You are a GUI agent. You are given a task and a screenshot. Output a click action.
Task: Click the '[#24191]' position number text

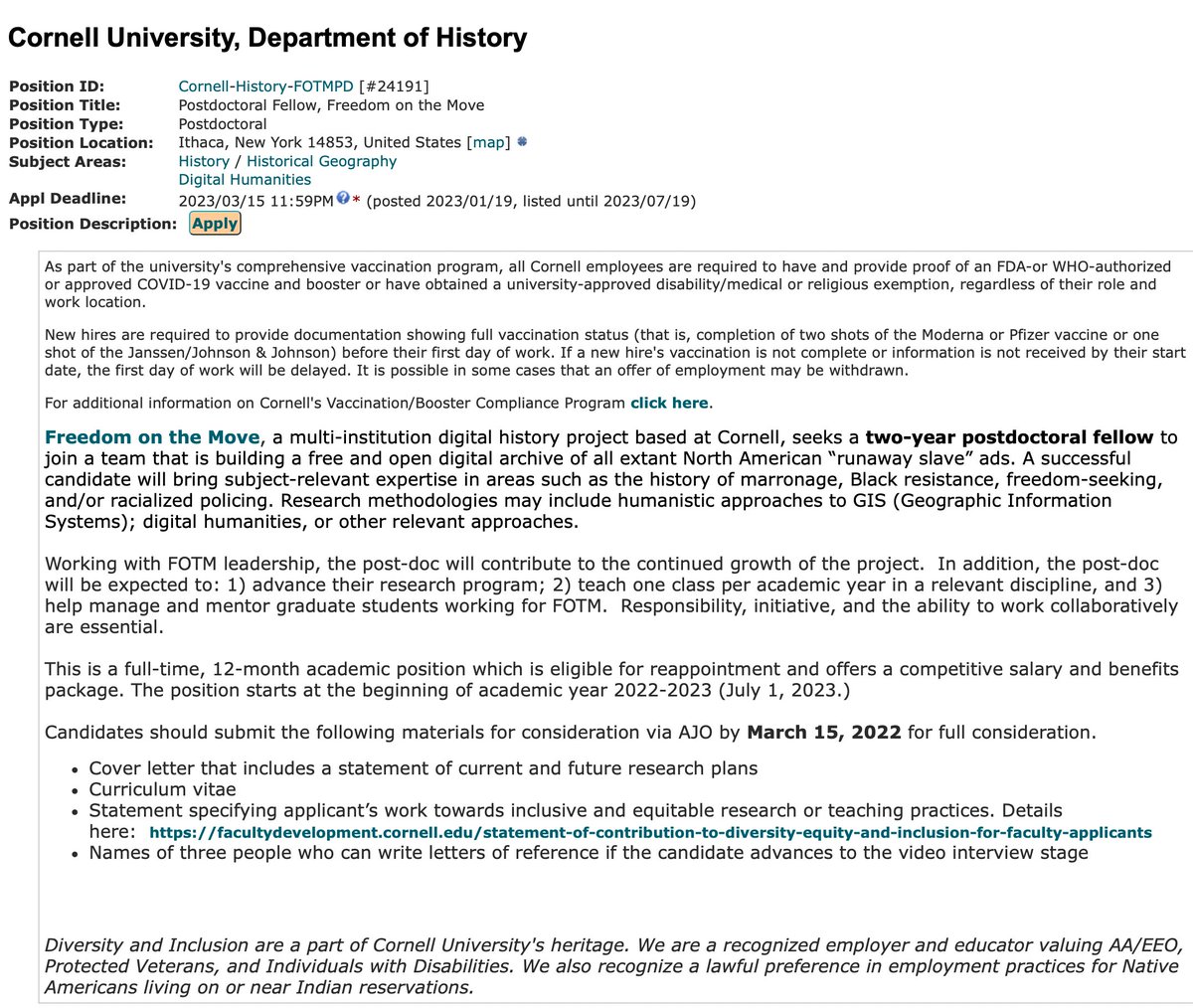395,86
